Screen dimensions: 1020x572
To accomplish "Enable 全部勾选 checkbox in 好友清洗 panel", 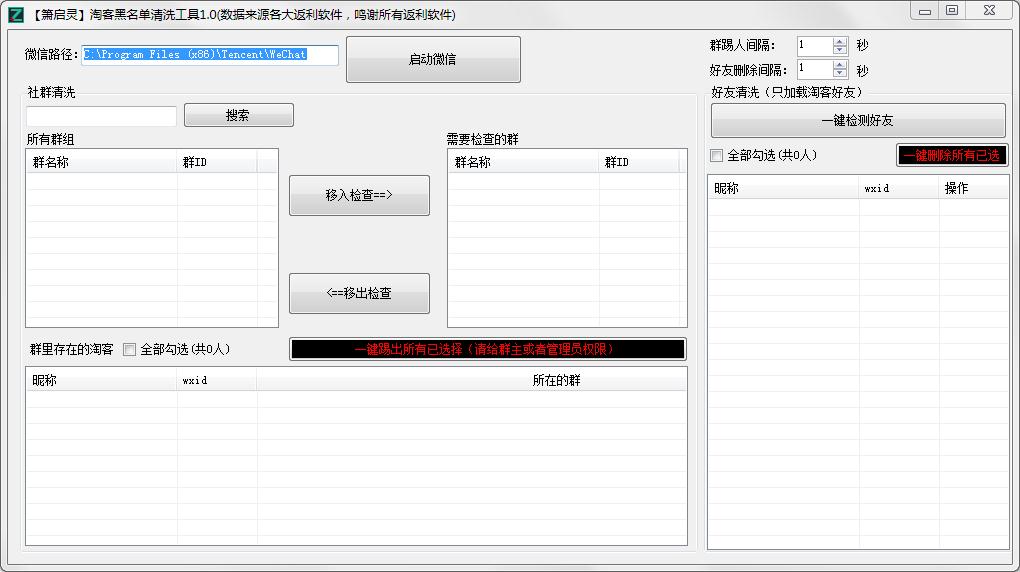I will point(716,156).
